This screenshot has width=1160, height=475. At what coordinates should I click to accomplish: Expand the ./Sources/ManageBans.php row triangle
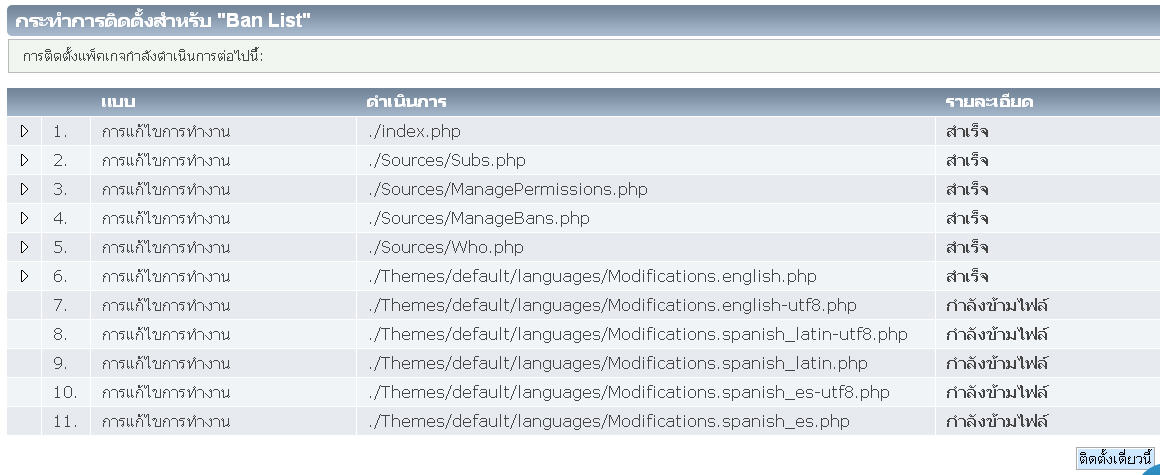pyautogui.click(x=24, y=218)
